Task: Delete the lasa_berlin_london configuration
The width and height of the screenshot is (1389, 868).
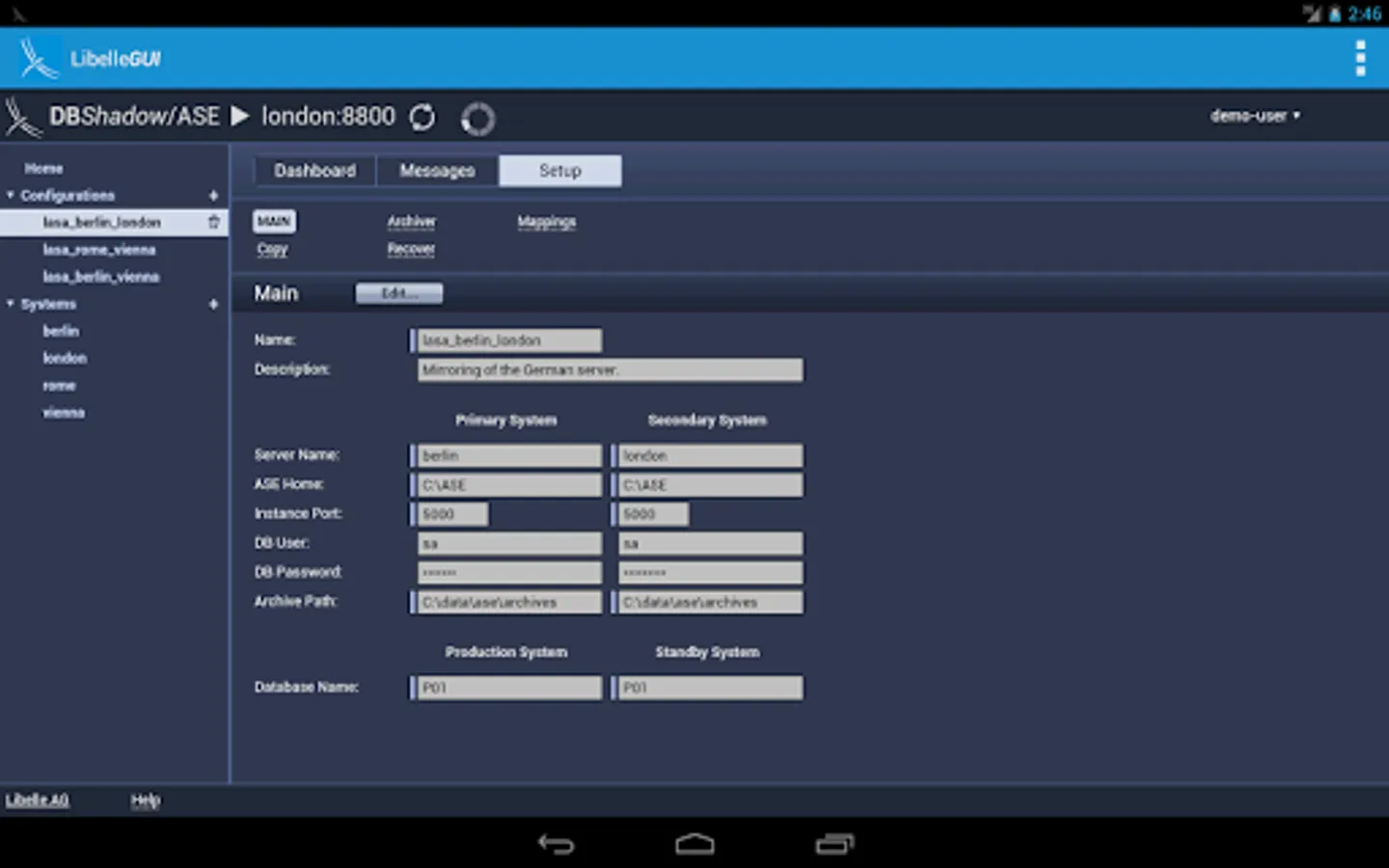Action: pyautogui.click(x=213, y=222)
